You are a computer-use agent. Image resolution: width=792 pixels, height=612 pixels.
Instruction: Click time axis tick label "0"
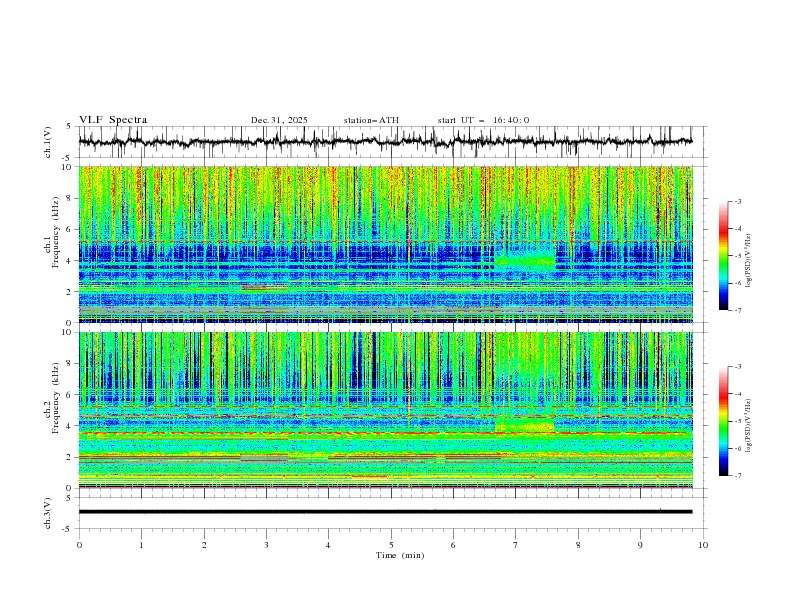point(79,545)
